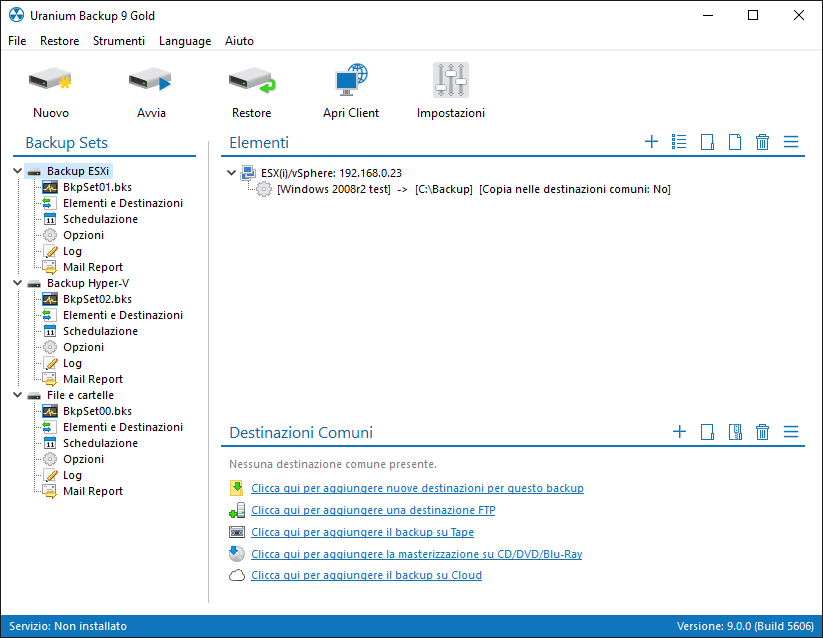Click the trash icon in the Elementi header

(762, 142)
